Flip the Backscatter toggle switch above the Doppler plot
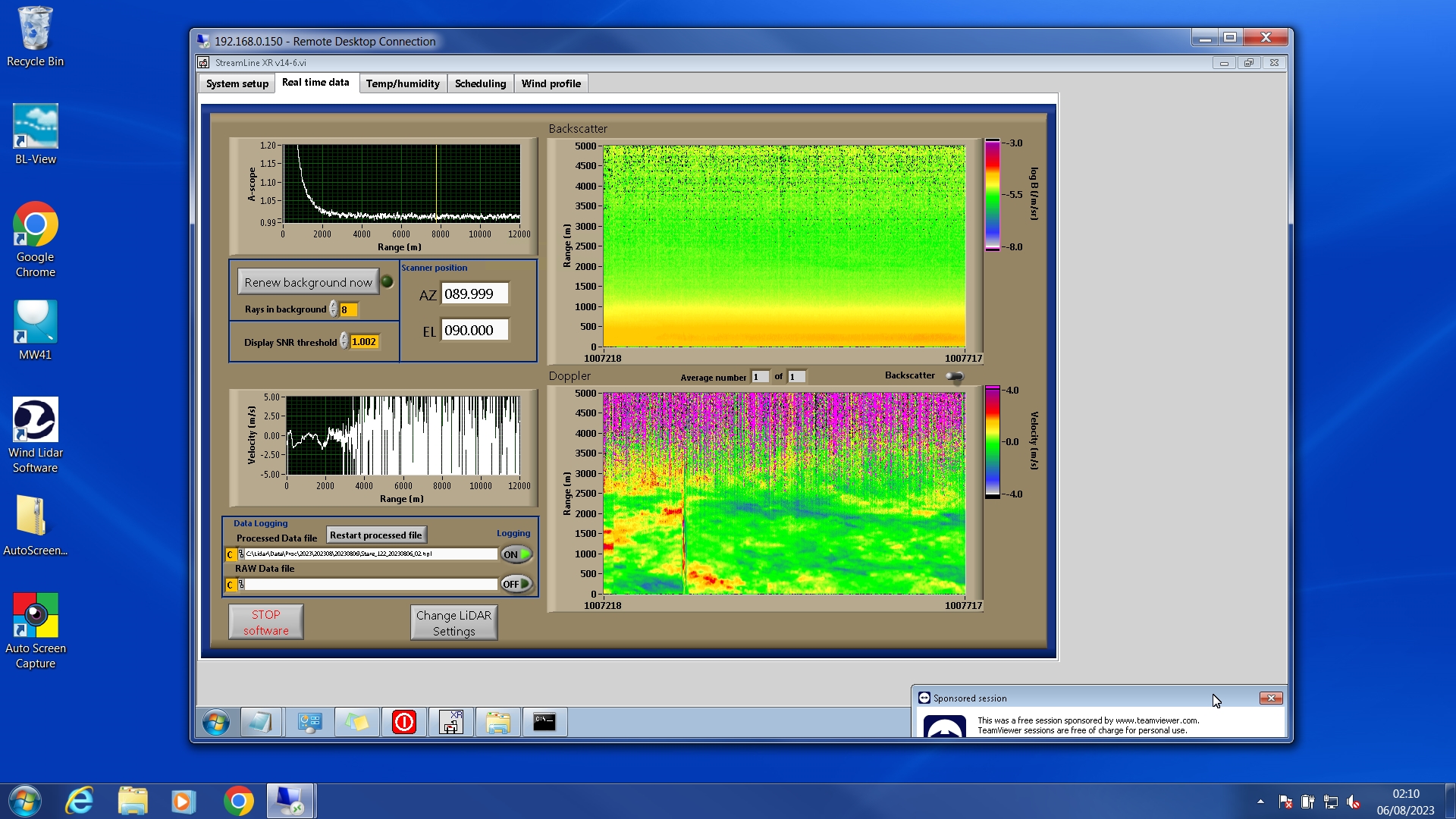 [x=955, y=376]
